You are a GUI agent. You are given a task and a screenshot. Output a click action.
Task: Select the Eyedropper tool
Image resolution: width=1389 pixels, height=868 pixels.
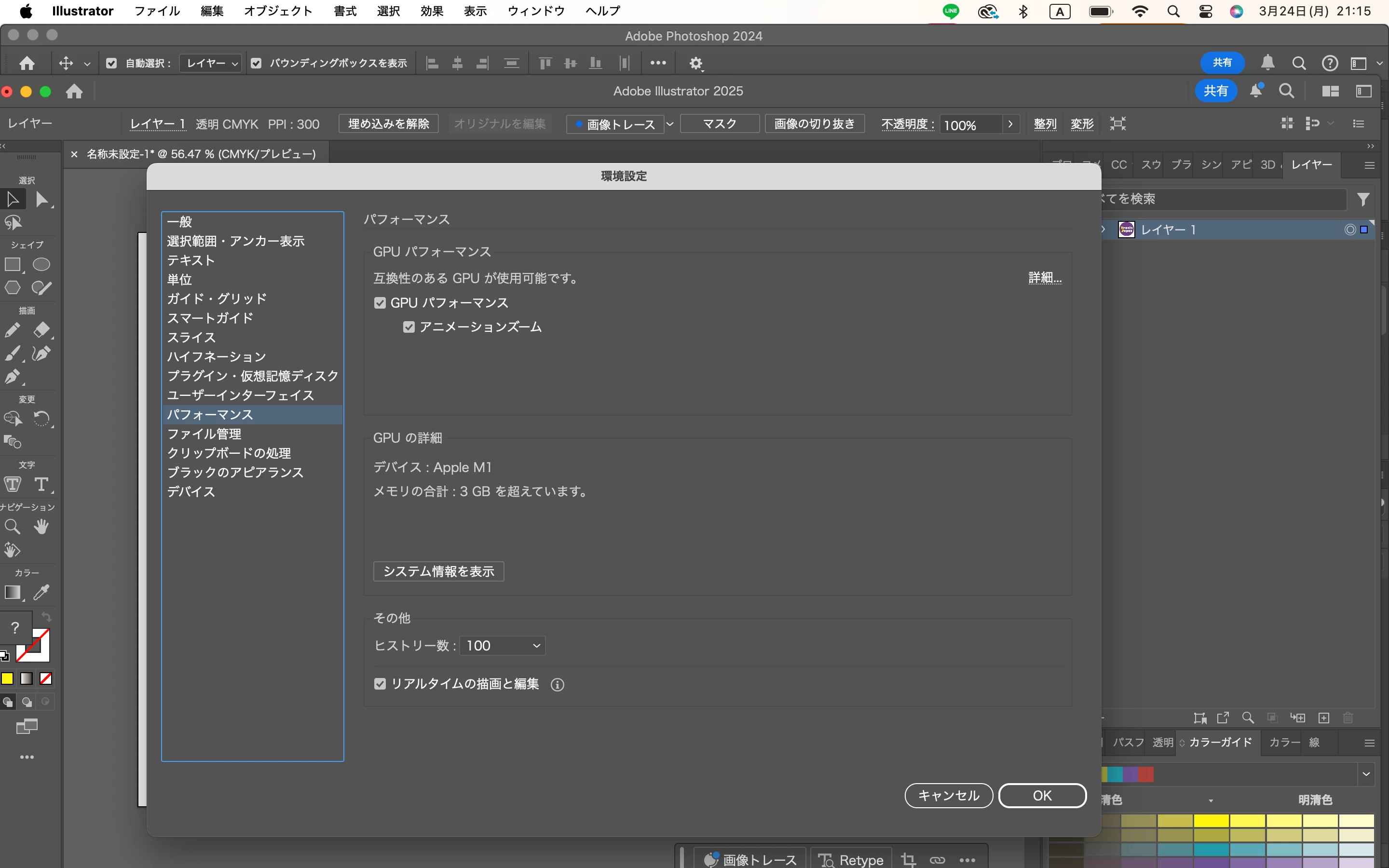[x=41, y=592]
